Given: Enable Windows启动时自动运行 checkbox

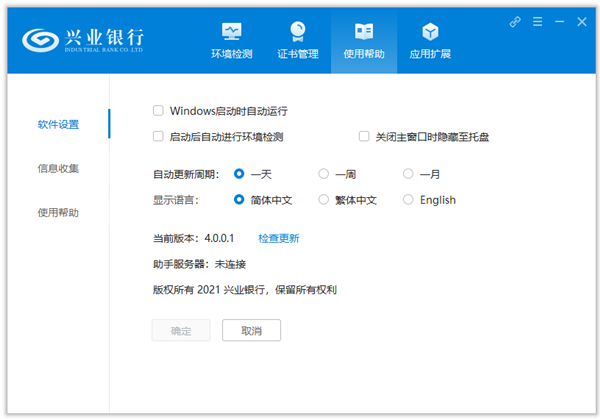Looking at the screenshot, I should [x=158, y=111].
